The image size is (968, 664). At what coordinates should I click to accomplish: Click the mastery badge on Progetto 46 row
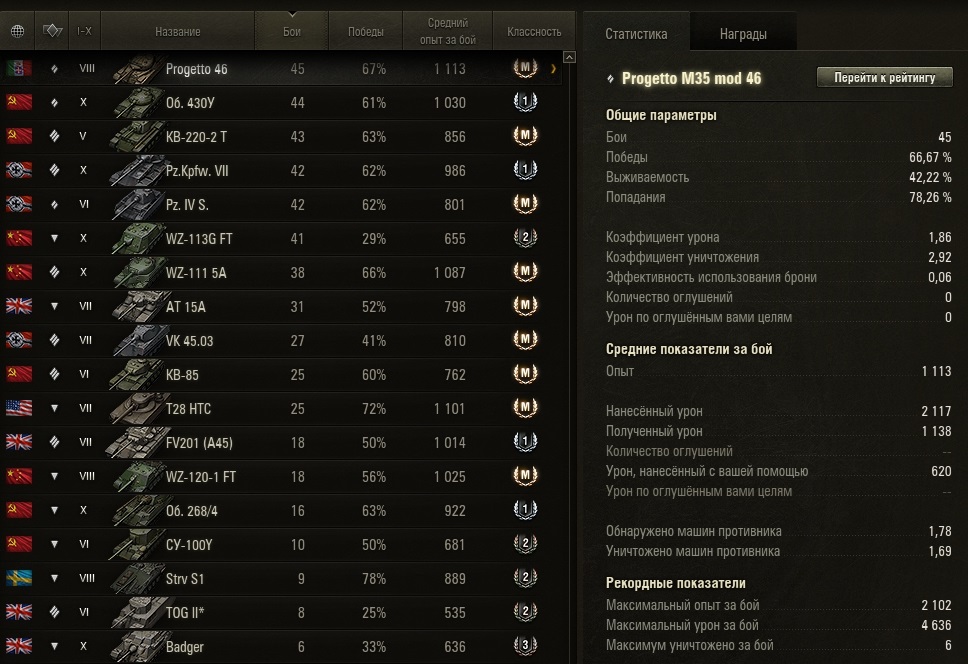point(525,69)
